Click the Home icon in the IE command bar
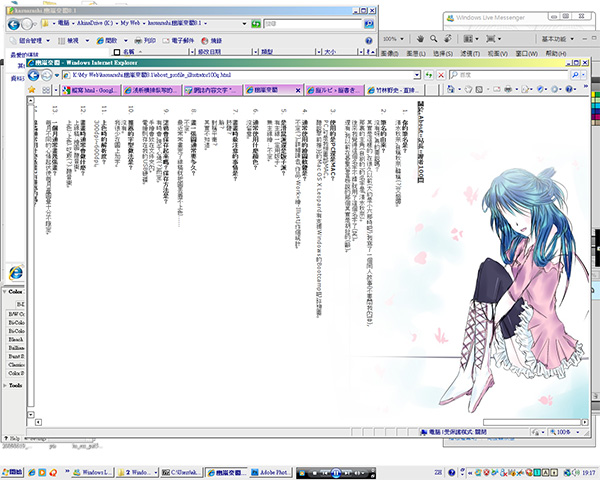The image size is (600, 480). (451, 90)
